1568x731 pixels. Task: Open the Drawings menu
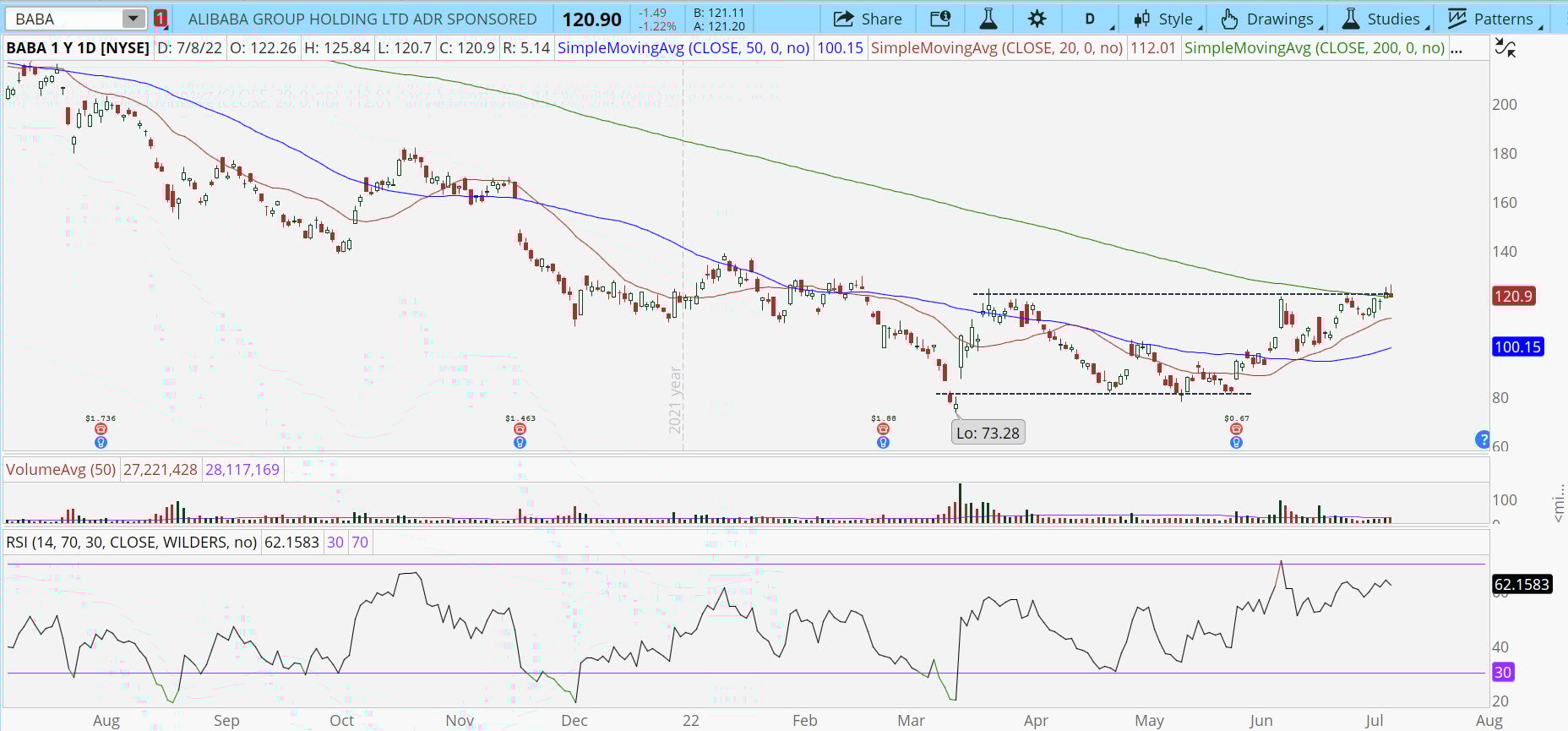point(1268,19)
